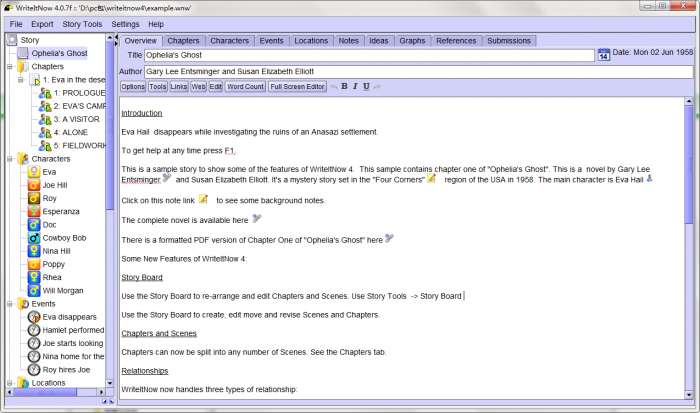
Task: Click the Roy character icon
Action: pyautogui.click(x=34, y=198)
